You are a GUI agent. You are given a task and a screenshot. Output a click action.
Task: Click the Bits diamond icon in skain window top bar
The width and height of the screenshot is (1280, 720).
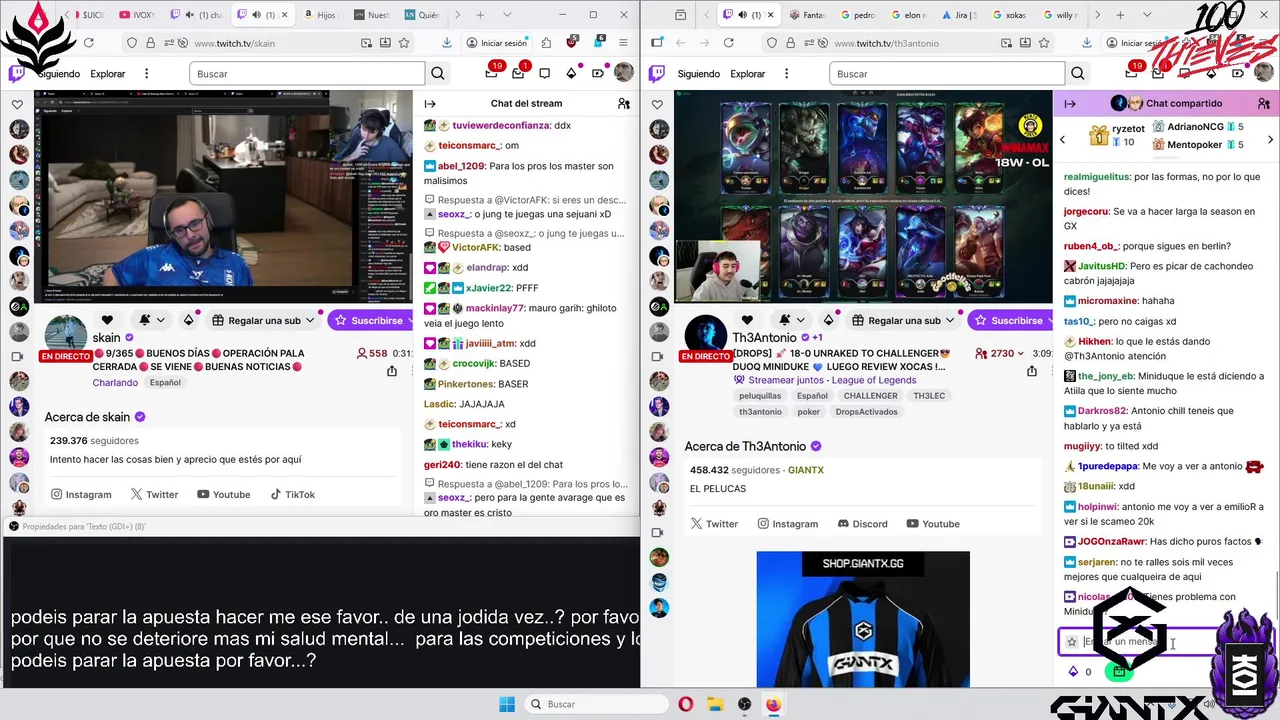[571, 73]
